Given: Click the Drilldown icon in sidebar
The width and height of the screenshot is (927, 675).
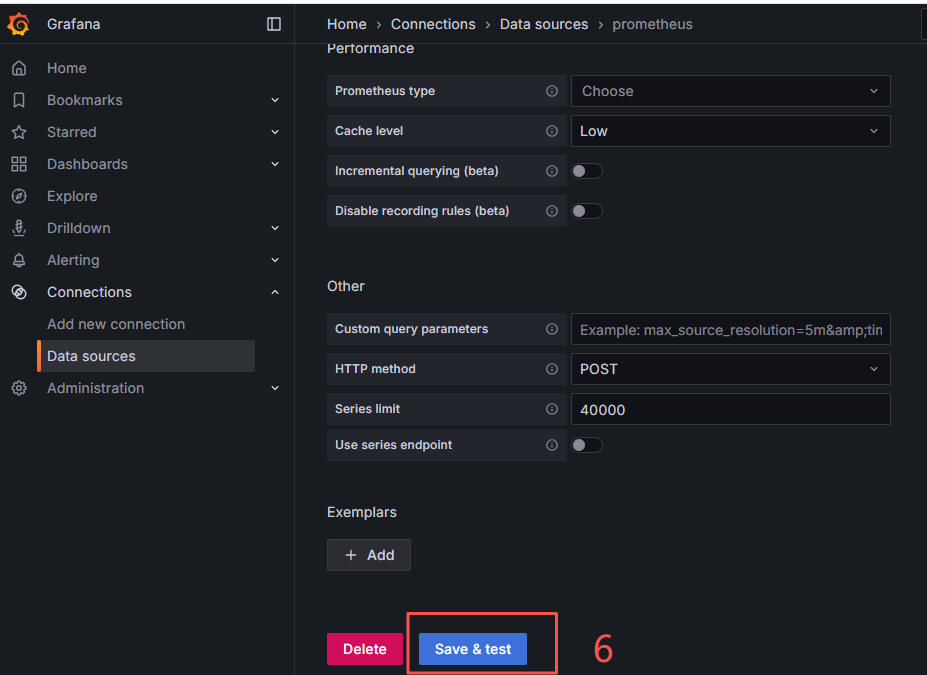Looking at the screenshot, I should click(19, 228).
